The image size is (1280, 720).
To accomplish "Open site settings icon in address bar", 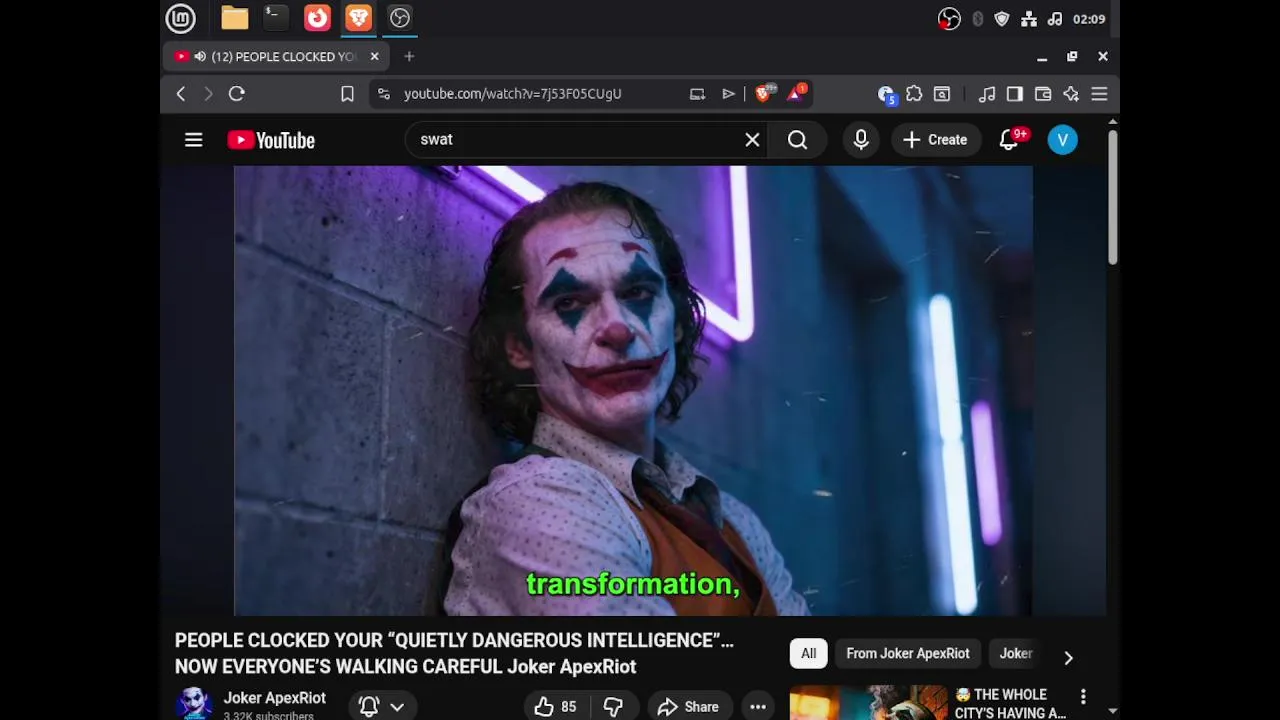I will (x=384, y=94).
